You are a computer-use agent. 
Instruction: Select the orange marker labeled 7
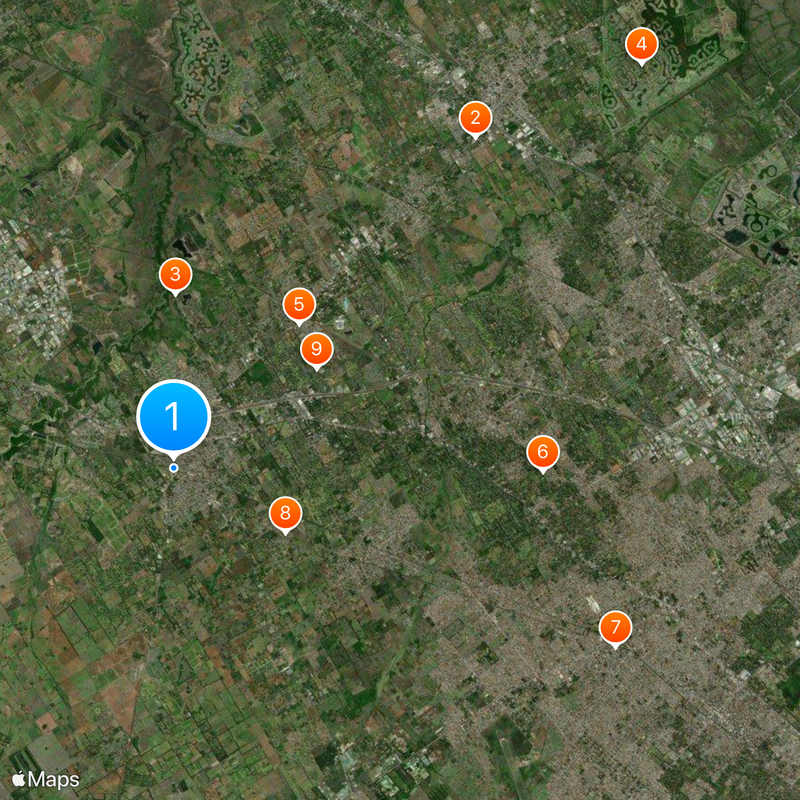tap(615, 628)
